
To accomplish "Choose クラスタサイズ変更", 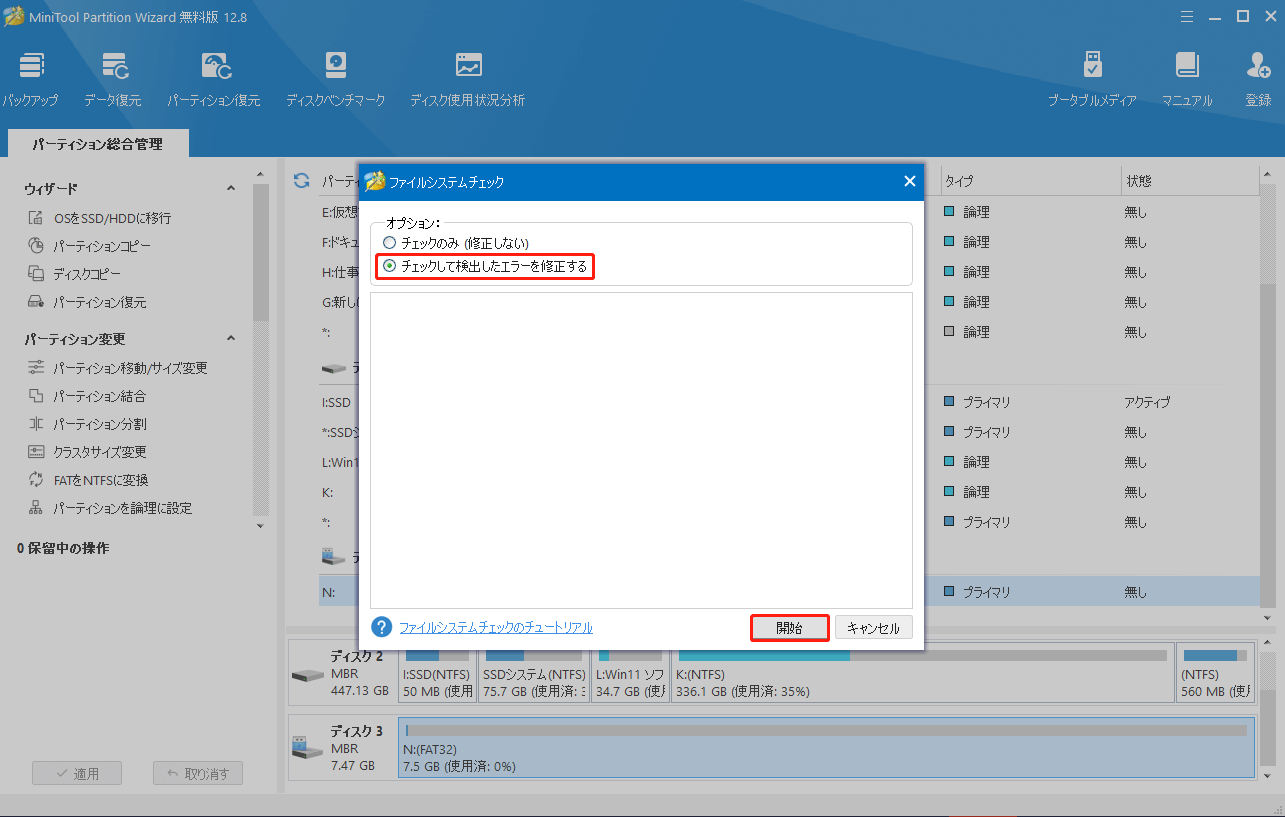I will [86, 452].
